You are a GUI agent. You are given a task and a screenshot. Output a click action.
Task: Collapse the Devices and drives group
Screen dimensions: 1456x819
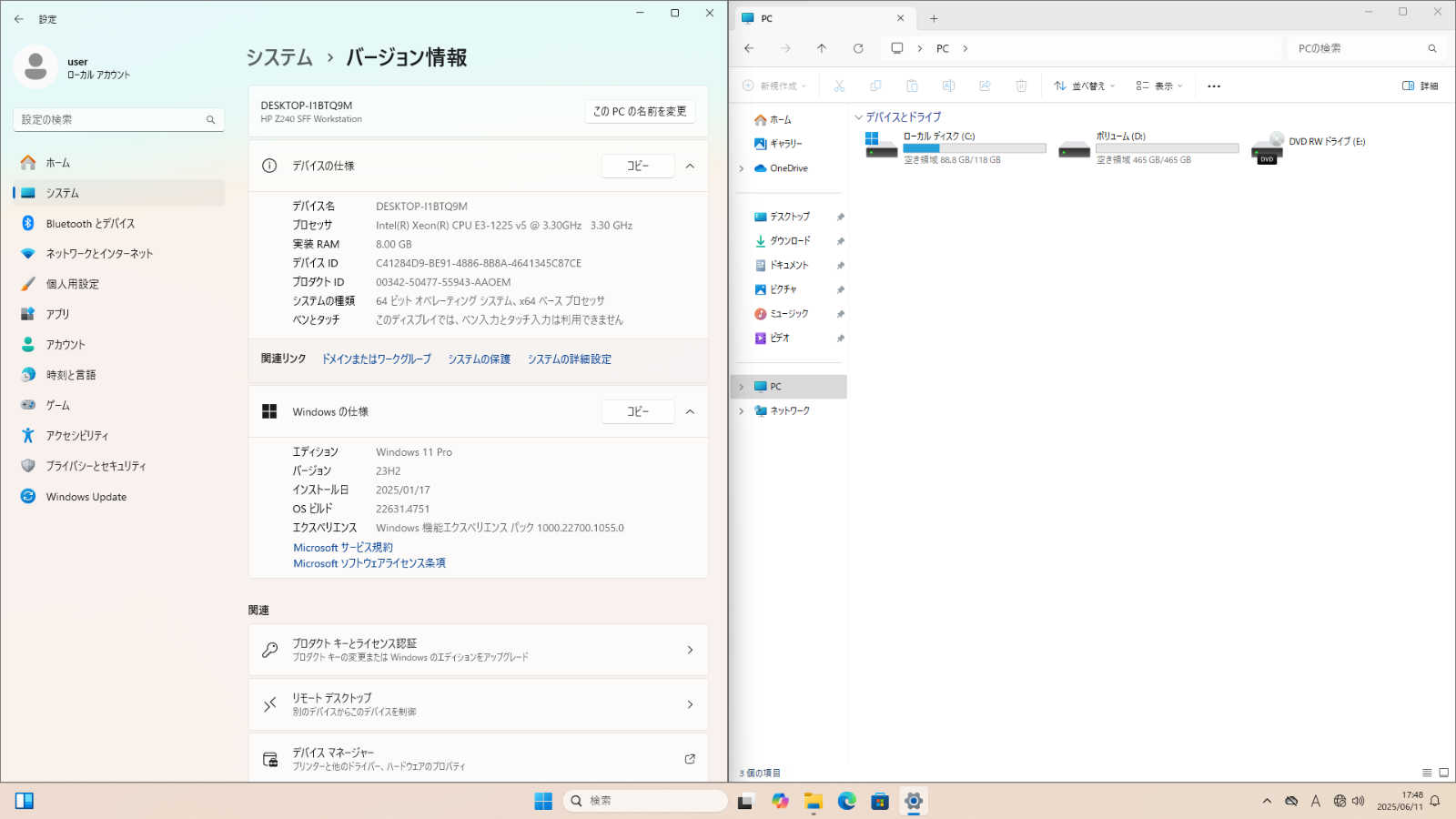point(858,117)
